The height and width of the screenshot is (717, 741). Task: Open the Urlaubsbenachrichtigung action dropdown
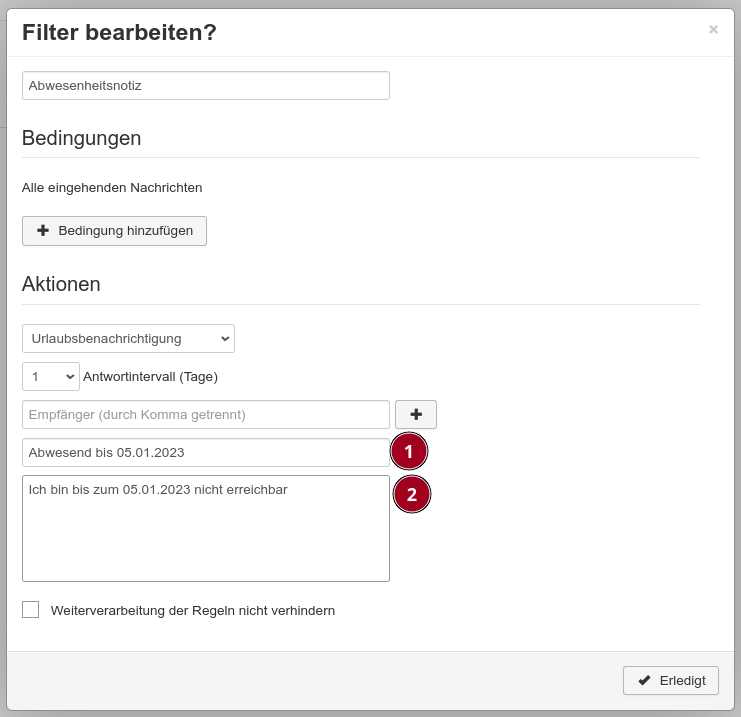[x=128, y=338]
